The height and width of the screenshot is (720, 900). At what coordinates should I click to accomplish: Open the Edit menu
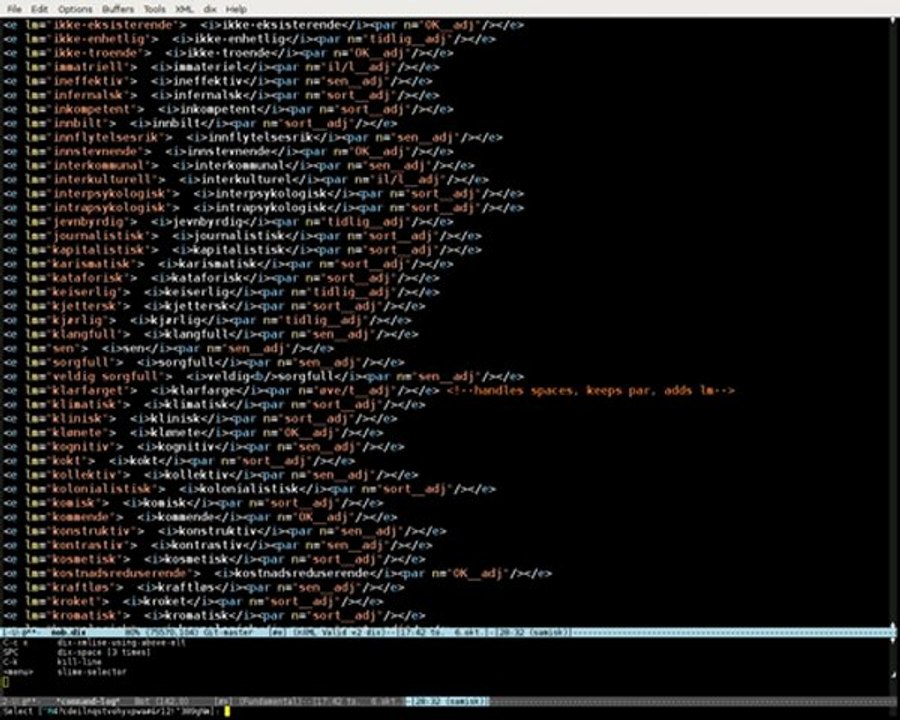click(39, 9)
